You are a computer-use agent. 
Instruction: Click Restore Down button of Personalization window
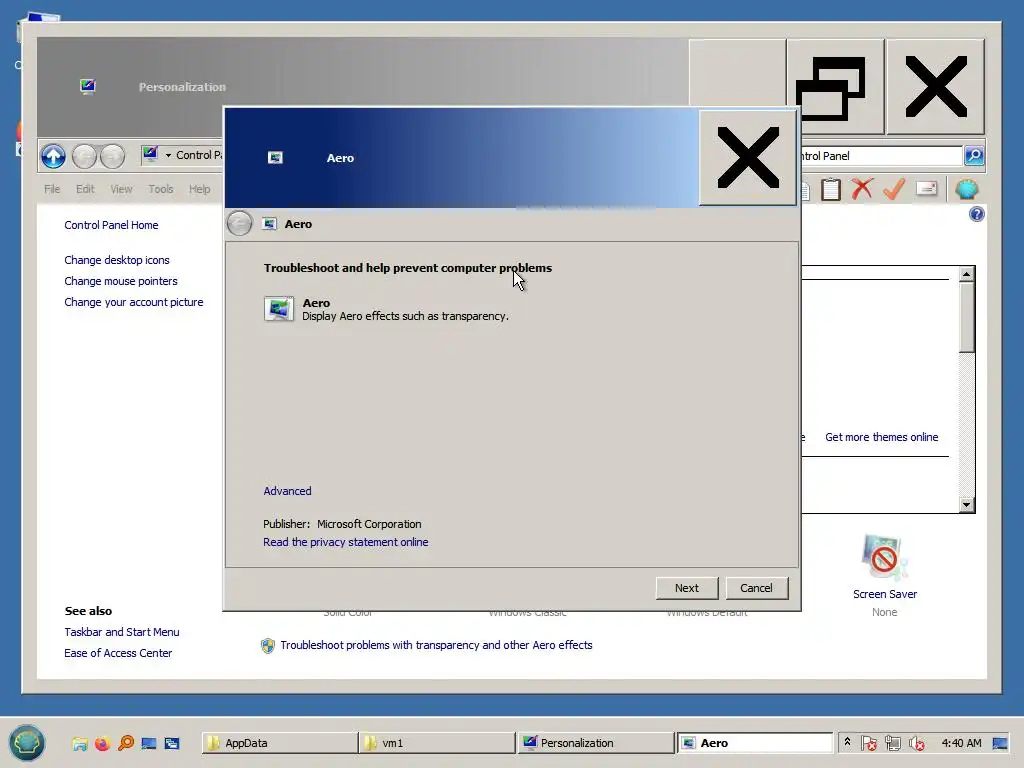pos(835,86)
